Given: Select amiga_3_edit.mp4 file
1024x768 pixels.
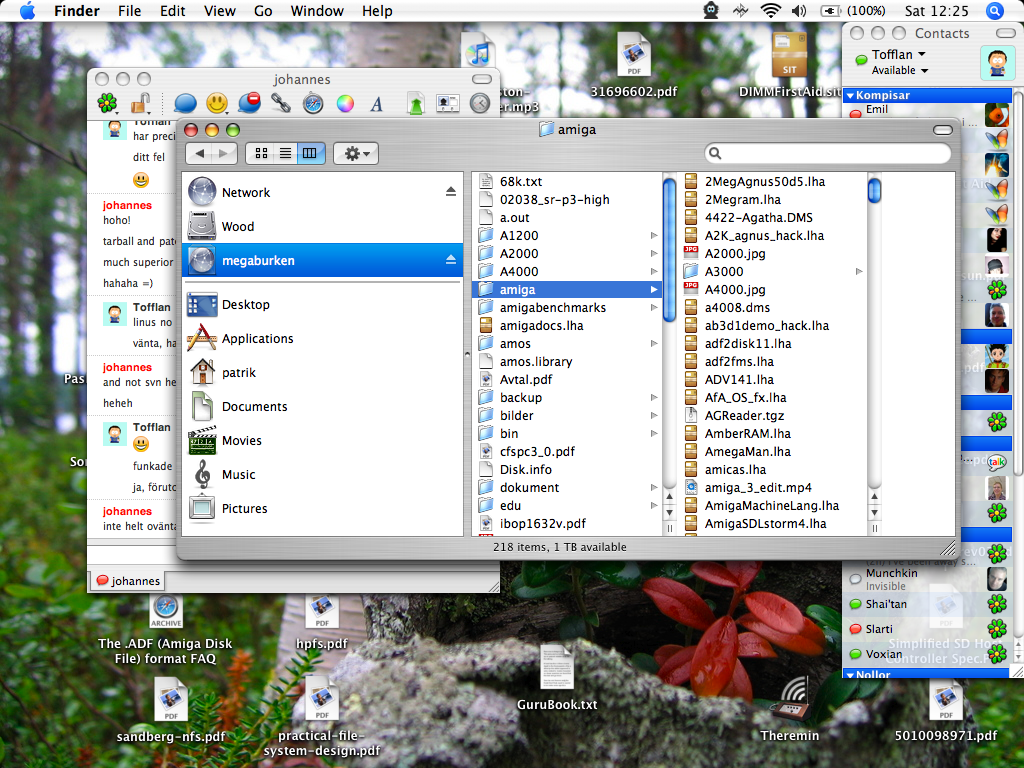Looking at the screenshot, I should [x=774, y=487].
